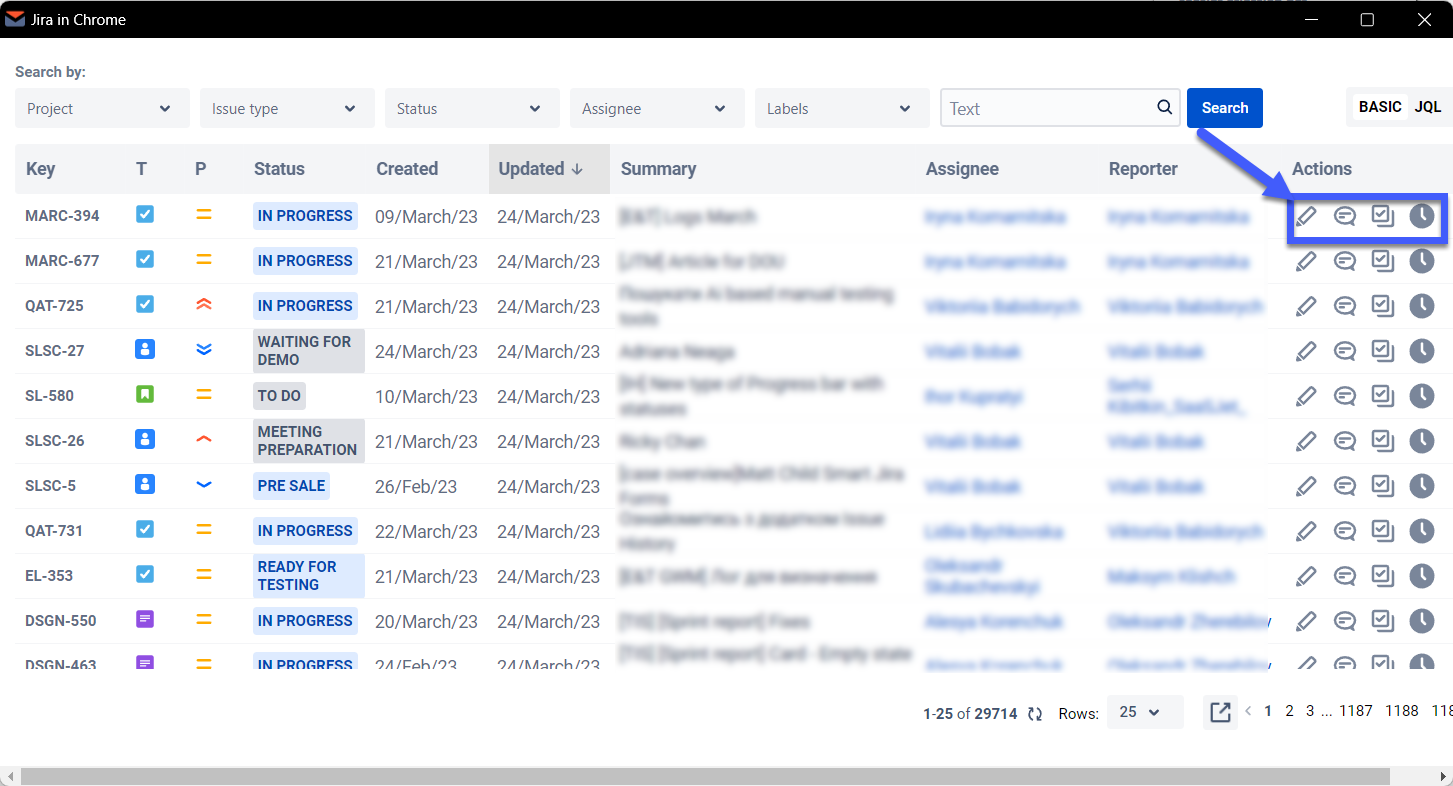Image resolution: width=1453 pixels, height=786 pixels.
Task: Click the Created column header
Action: [407, 169]
